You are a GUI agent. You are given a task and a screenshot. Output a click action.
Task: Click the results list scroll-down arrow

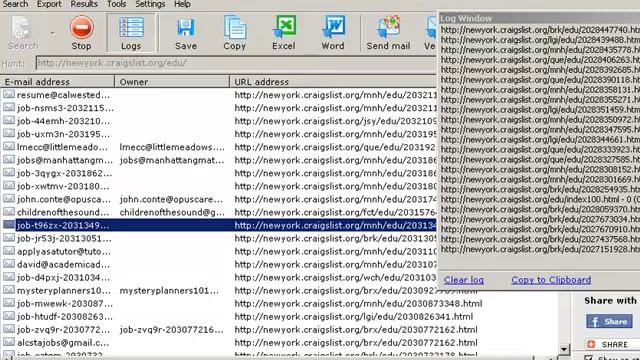564,349
